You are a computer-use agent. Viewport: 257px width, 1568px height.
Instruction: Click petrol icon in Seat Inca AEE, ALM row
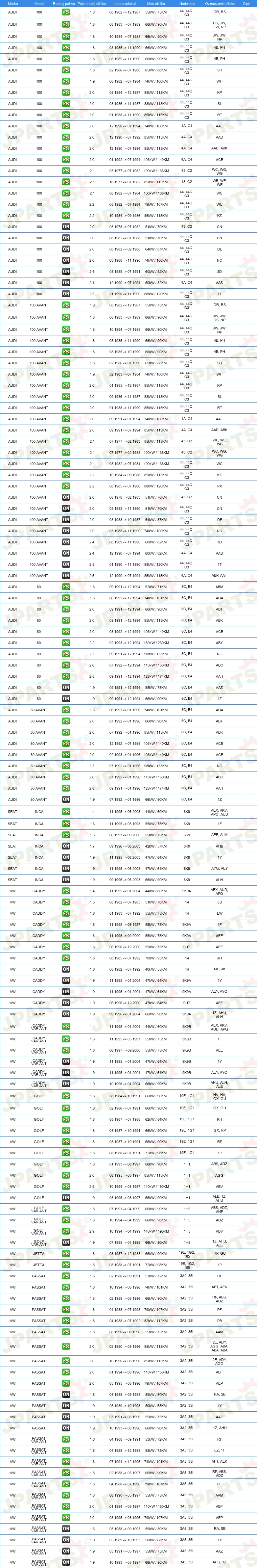tap(66, 835)
